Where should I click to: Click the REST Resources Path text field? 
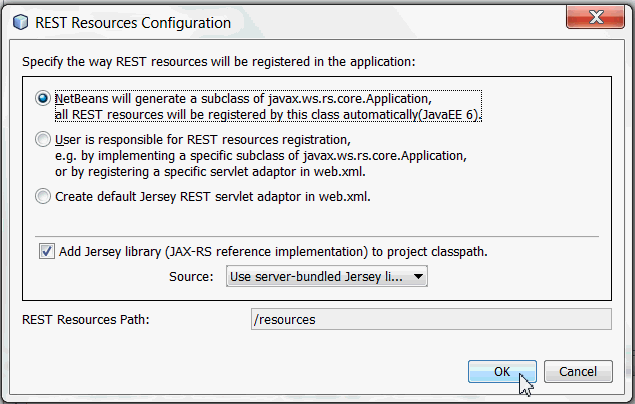point(430,319)
